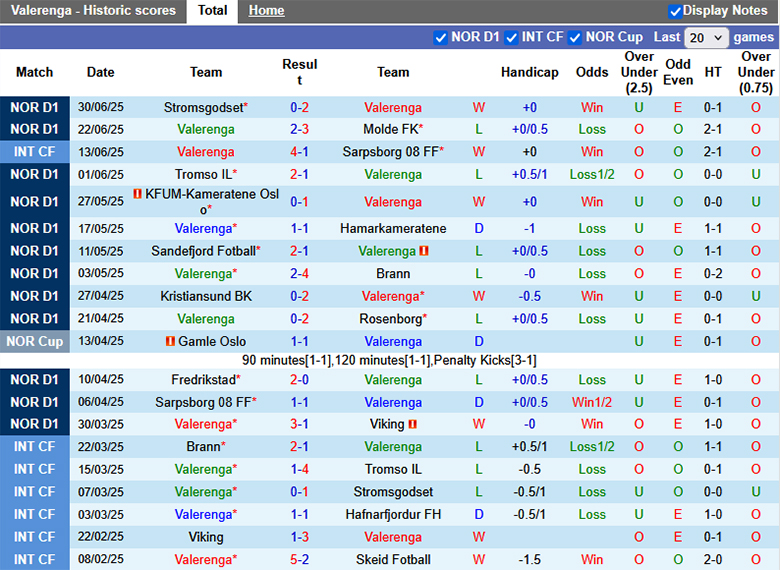Uncheck the NOR D1 filter checkbox
This screenshot has width=780, height=570.
pyautogui.click(x=440, y=38)
